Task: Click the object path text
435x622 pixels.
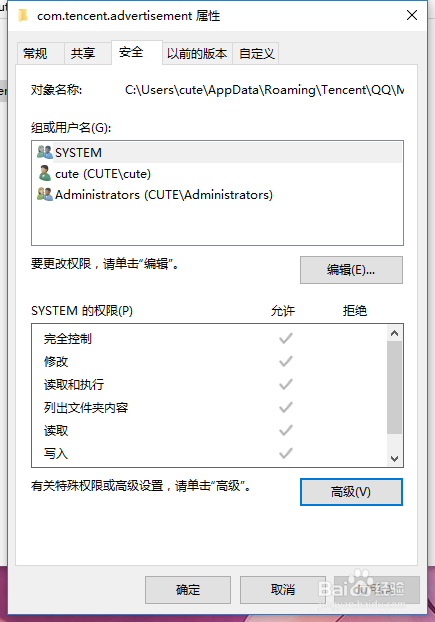Action: tap(264, 90)
